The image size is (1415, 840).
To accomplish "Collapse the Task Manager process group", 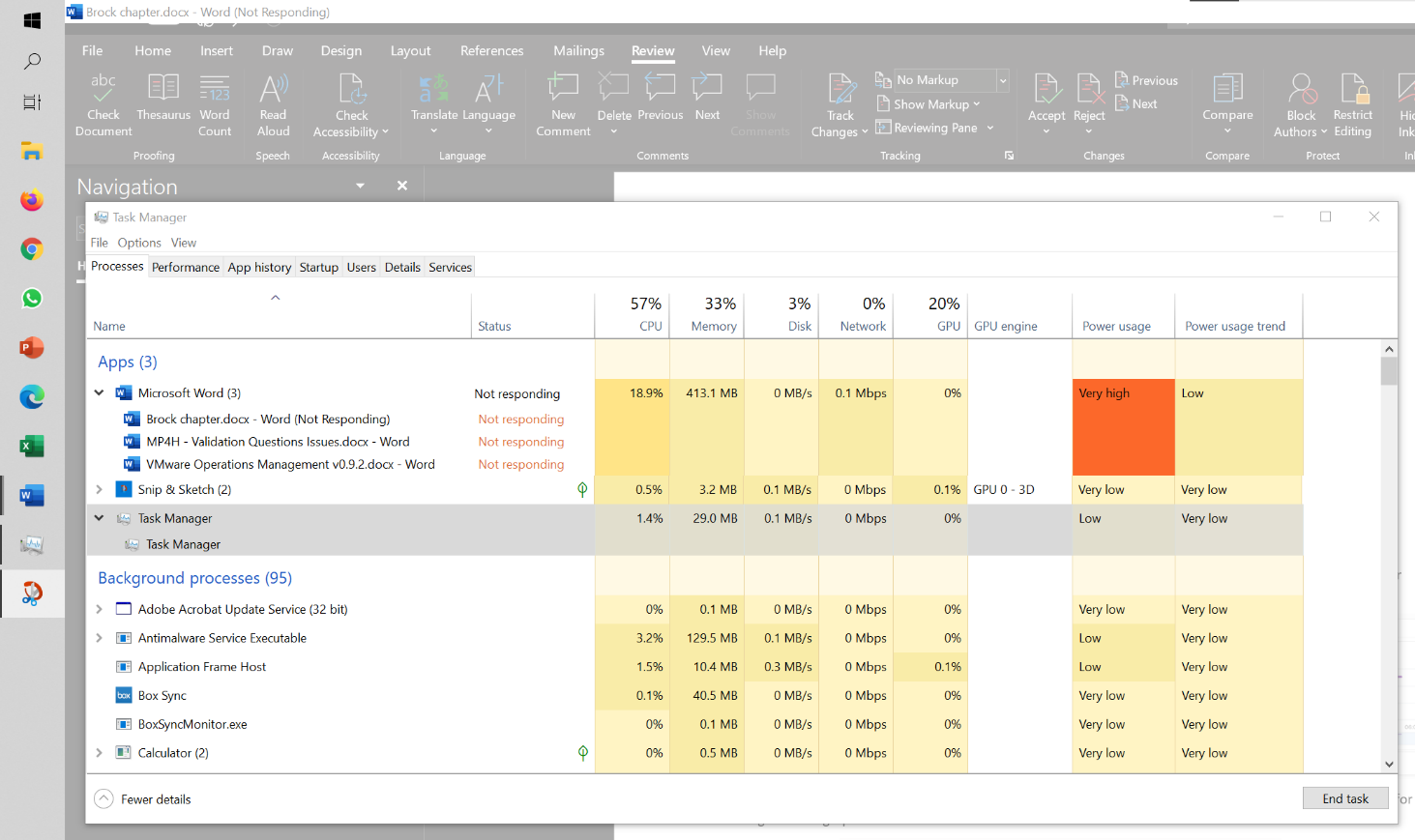I will [x=99, y=518].
